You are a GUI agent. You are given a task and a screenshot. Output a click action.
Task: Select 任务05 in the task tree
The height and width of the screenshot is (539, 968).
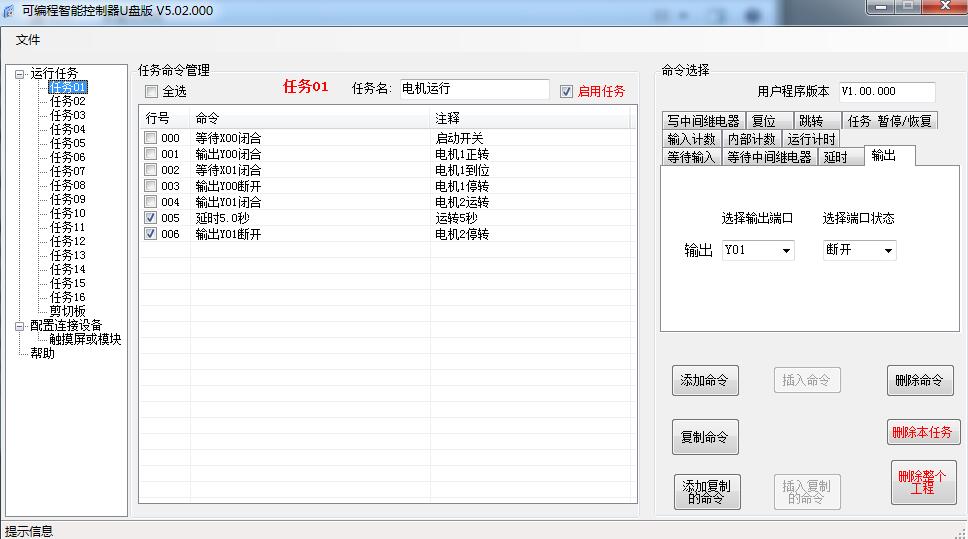coord(68,143)
